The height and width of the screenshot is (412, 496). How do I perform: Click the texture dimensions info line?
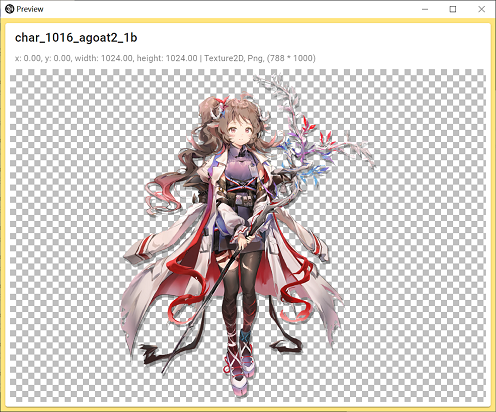[x=165, y=58]
